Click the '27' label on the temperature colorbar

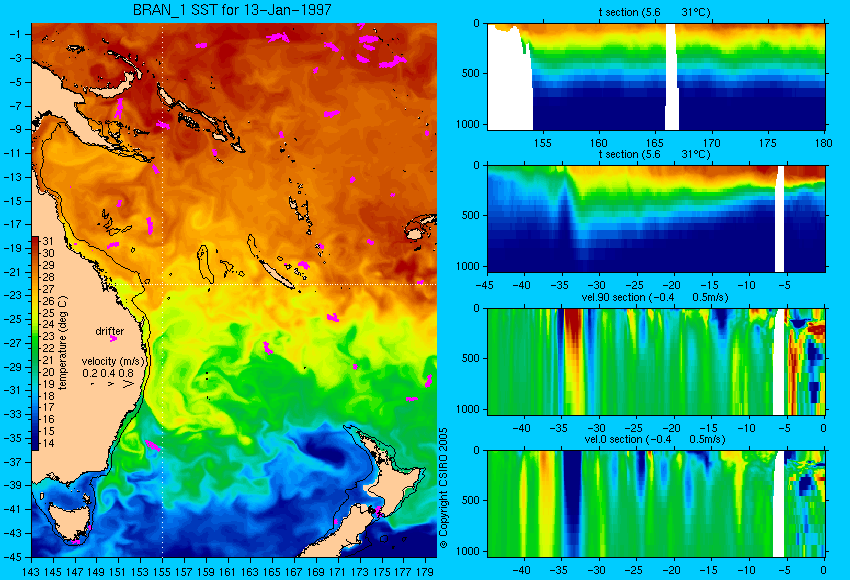pyautogui.click(x=48, y=289)
